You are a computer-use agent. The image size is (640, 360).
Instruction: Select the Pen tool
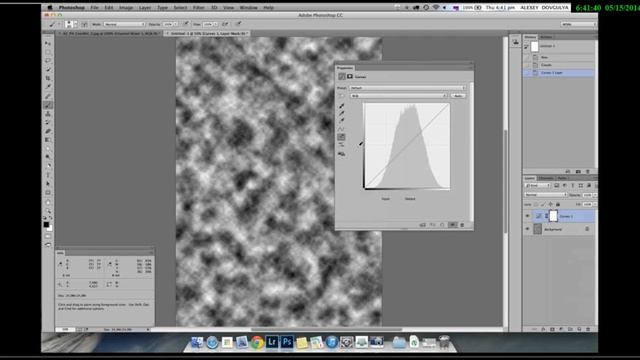pyautogui.click(x=48, y=166)
